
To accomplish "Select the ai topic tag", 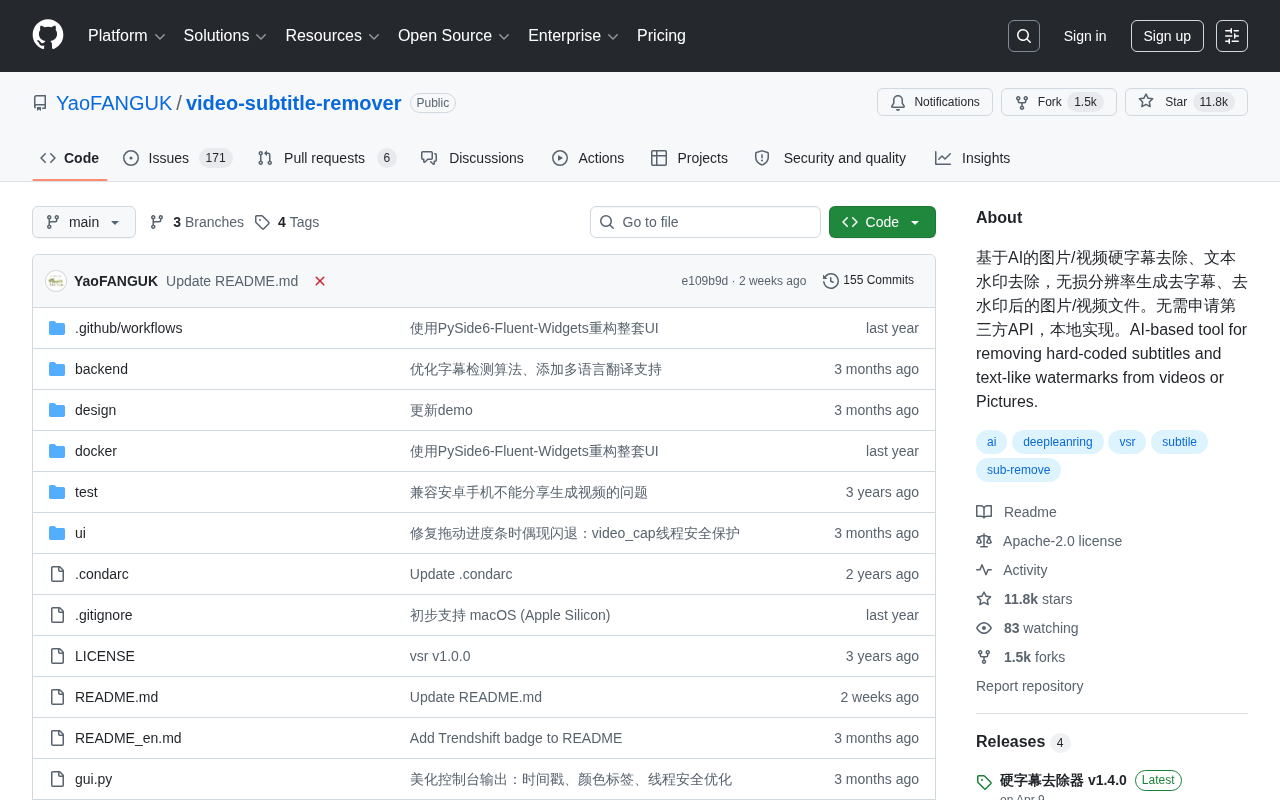I will 991,442.
